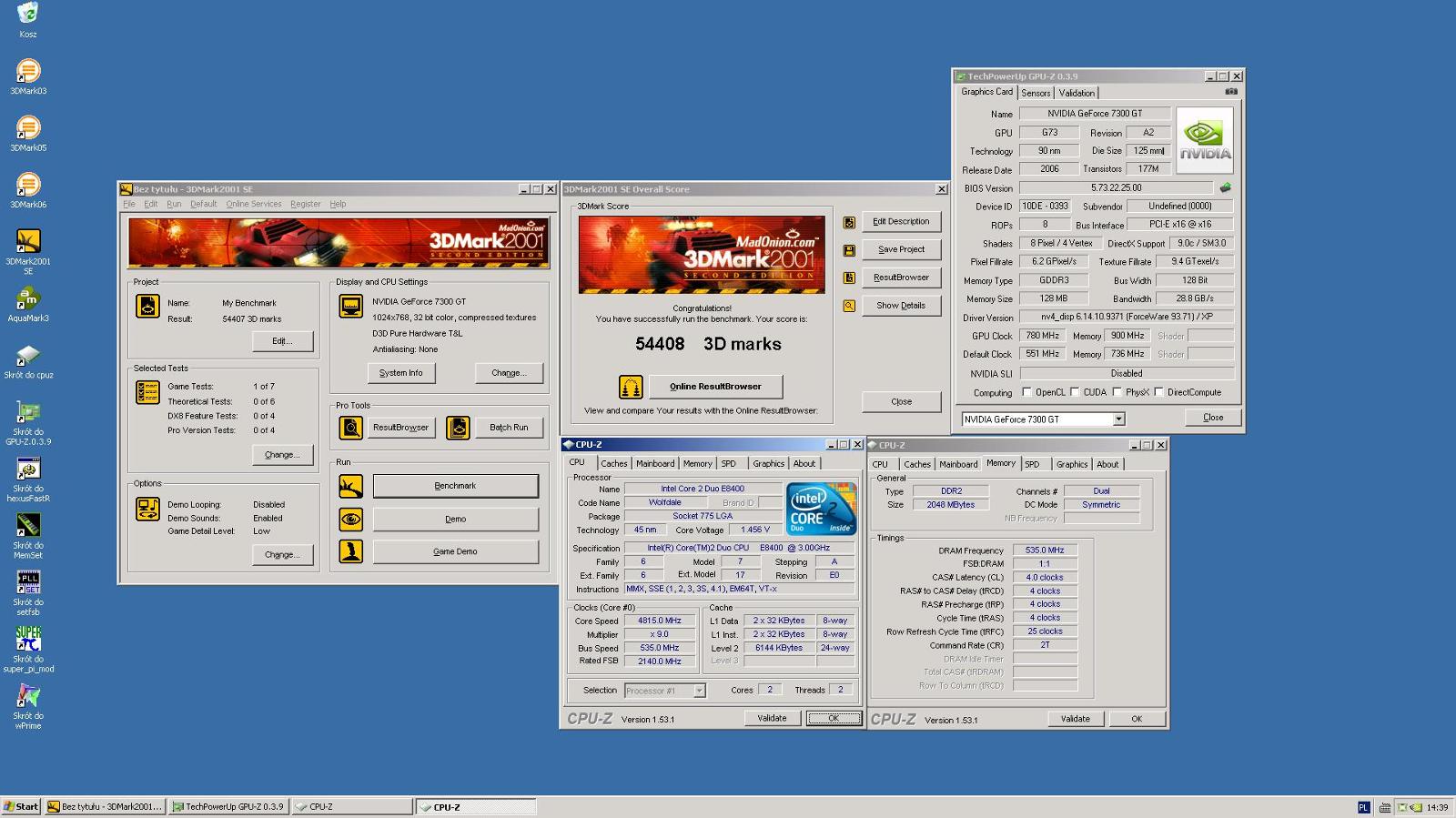Switch to the Sensors tab in GPU-Z
1456x818 pixels.
click(x=1036, y=93)
